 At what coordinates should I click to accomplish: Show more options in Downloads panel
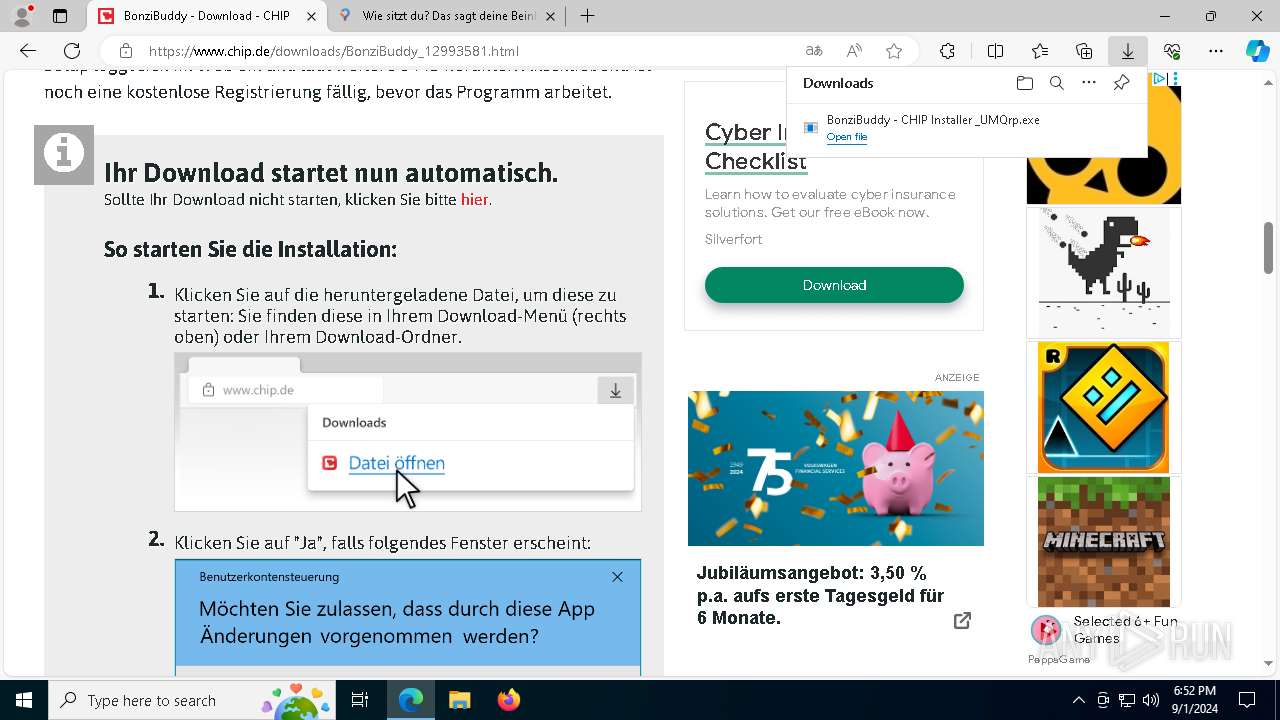tap(1089, 83)
